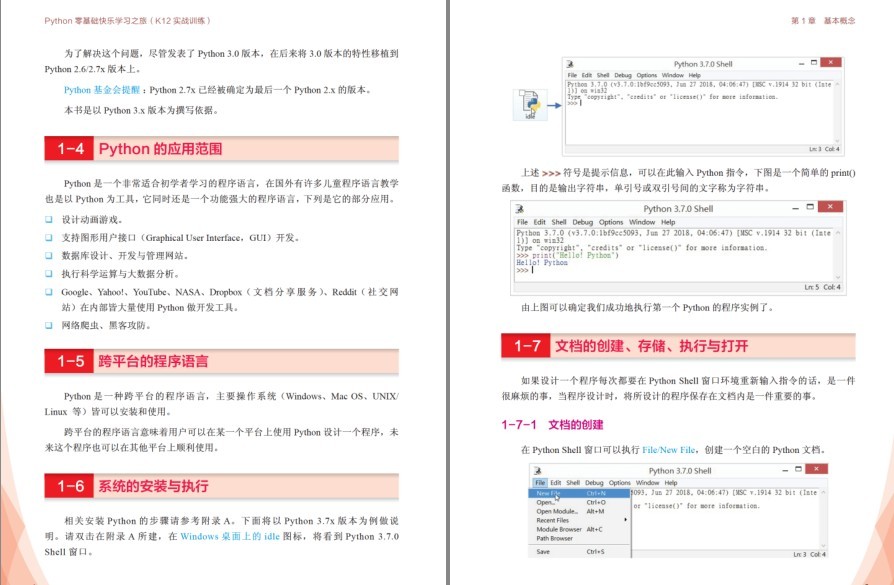The width and height of the screenshot is (894, 585).
Task: Open Debug menu in the Hello! Python Shell window
Action: pos(583,222)
